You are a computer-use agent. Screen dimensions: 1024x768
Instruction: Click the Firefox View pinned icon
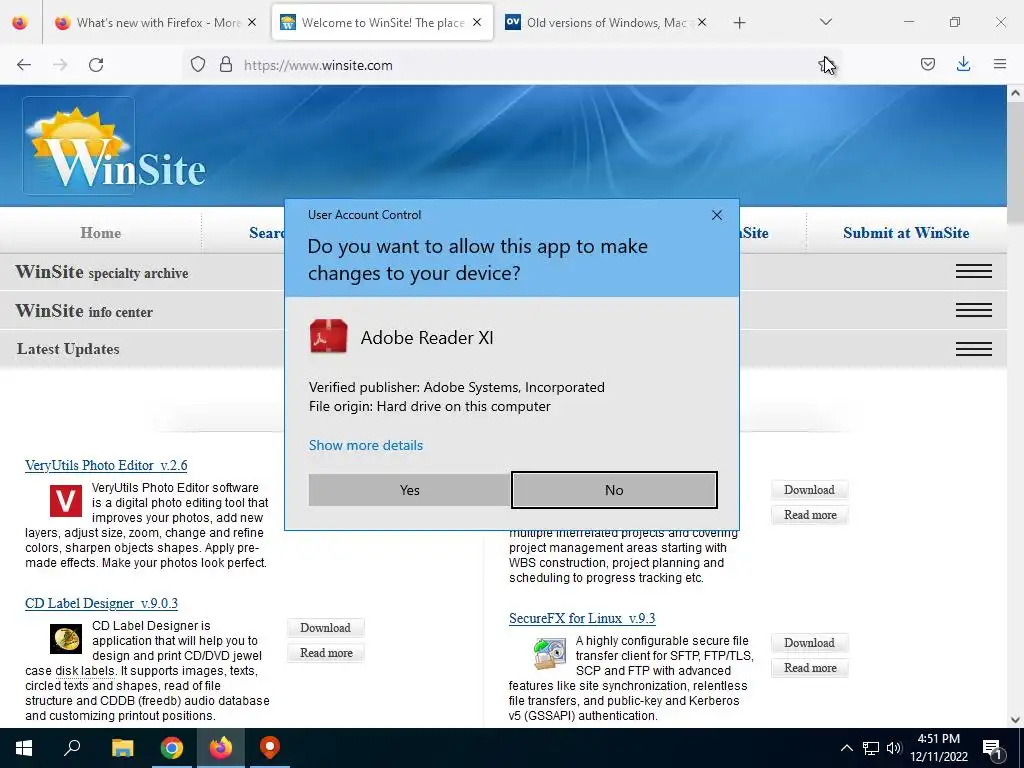[20, 23]
